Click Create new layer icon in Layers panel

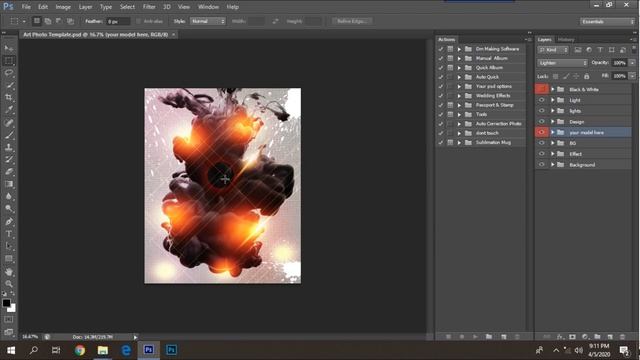click(x=610, y=337)
